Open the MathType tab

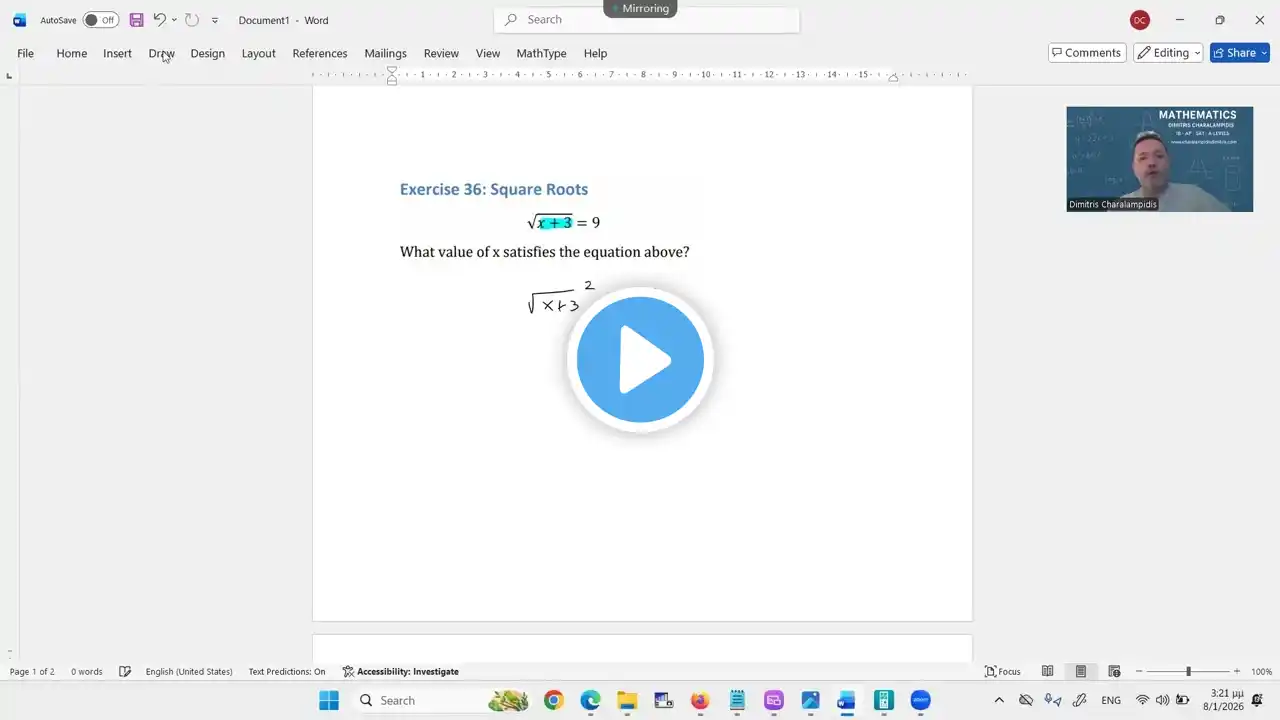(541, 53)
